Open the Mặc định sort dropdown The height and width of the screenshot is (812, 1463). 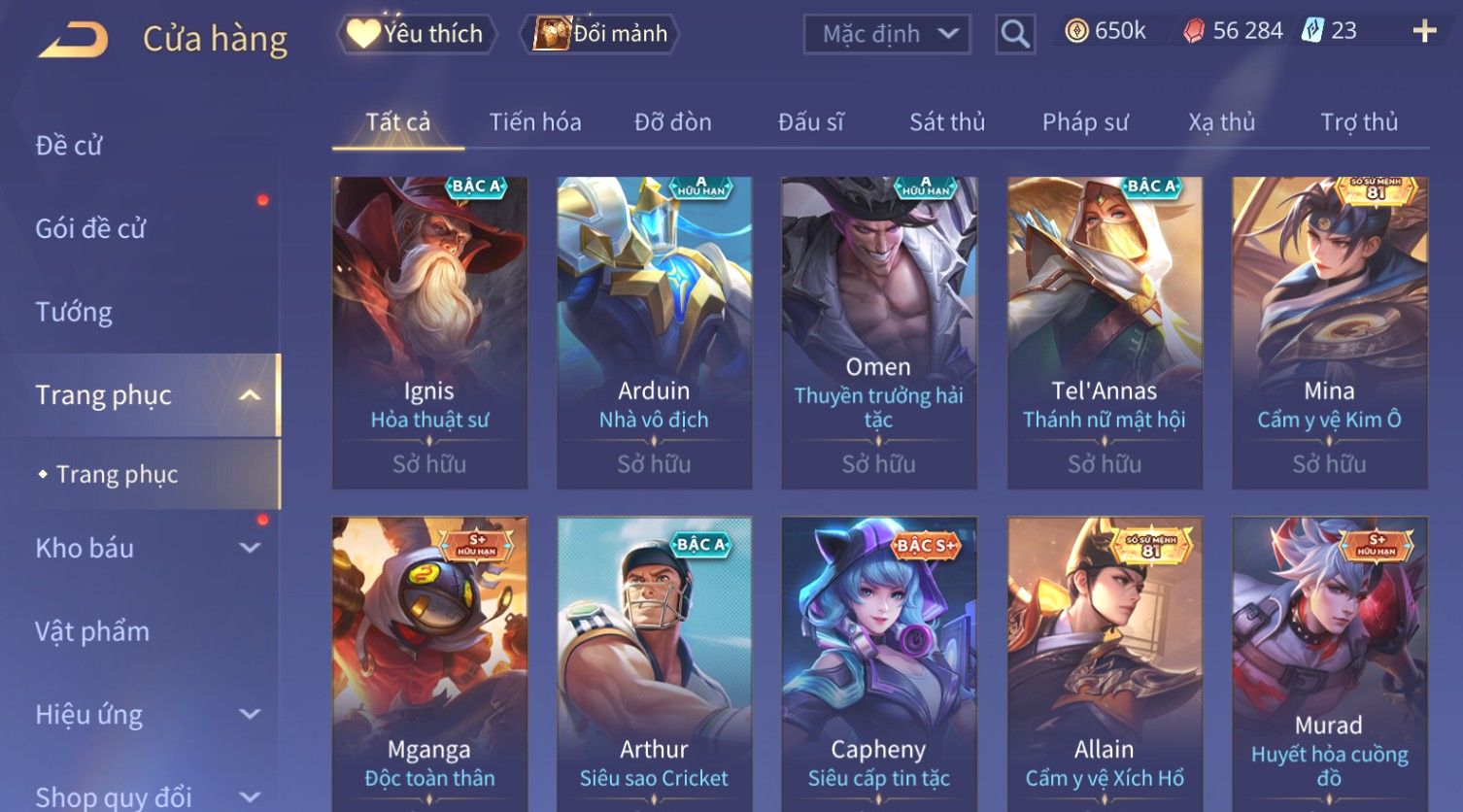[x=887, y=34]
